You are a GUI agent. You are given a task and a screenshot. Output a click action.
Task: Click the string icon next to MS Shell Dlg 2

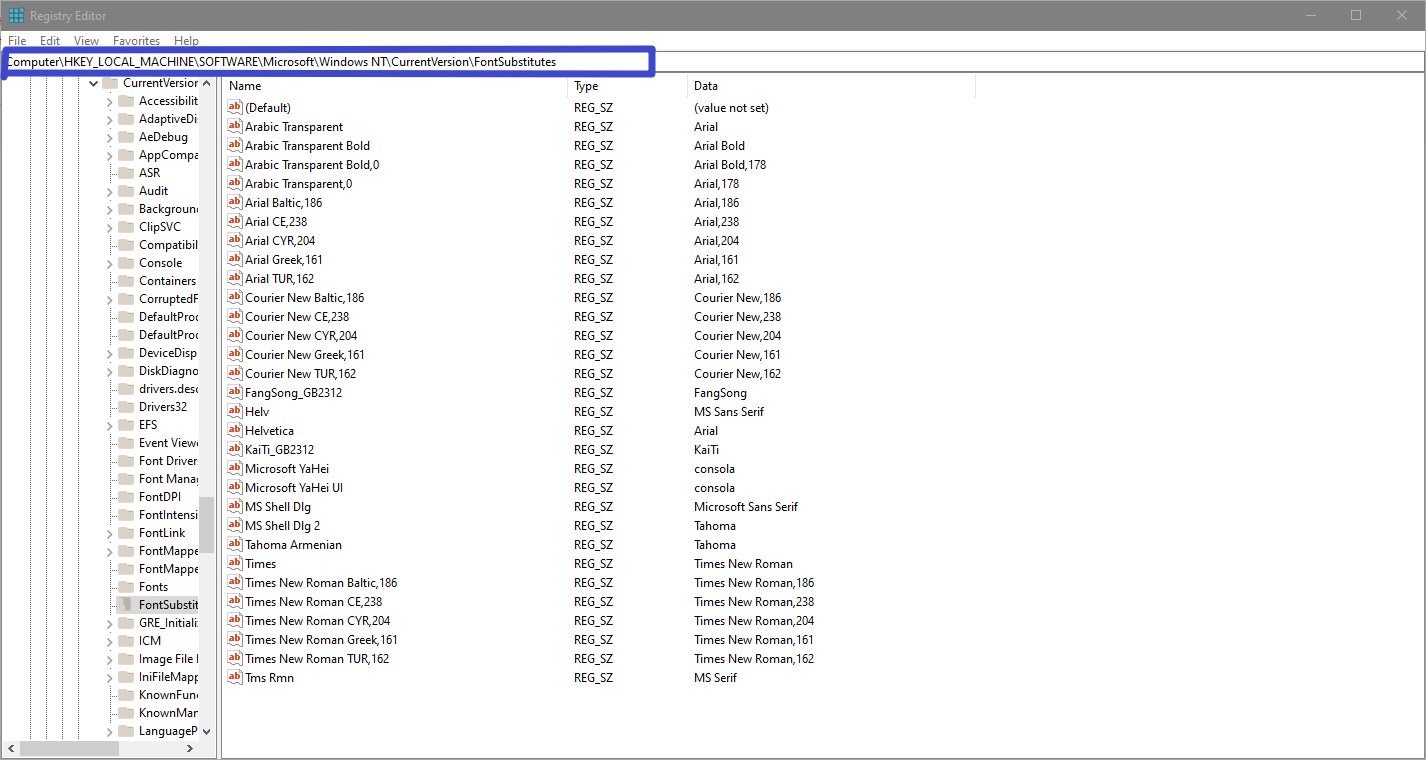click(235, 525)
